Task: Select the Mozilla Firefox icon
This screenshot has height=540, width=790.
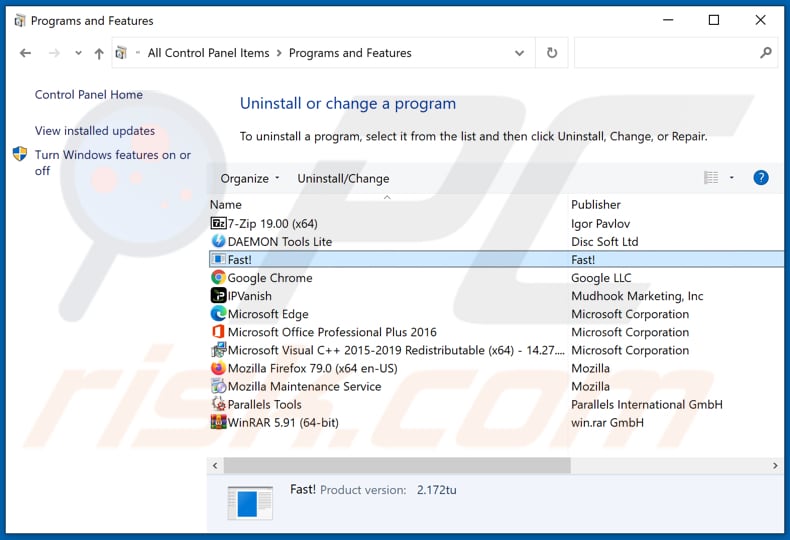Action: coord(219,368)
